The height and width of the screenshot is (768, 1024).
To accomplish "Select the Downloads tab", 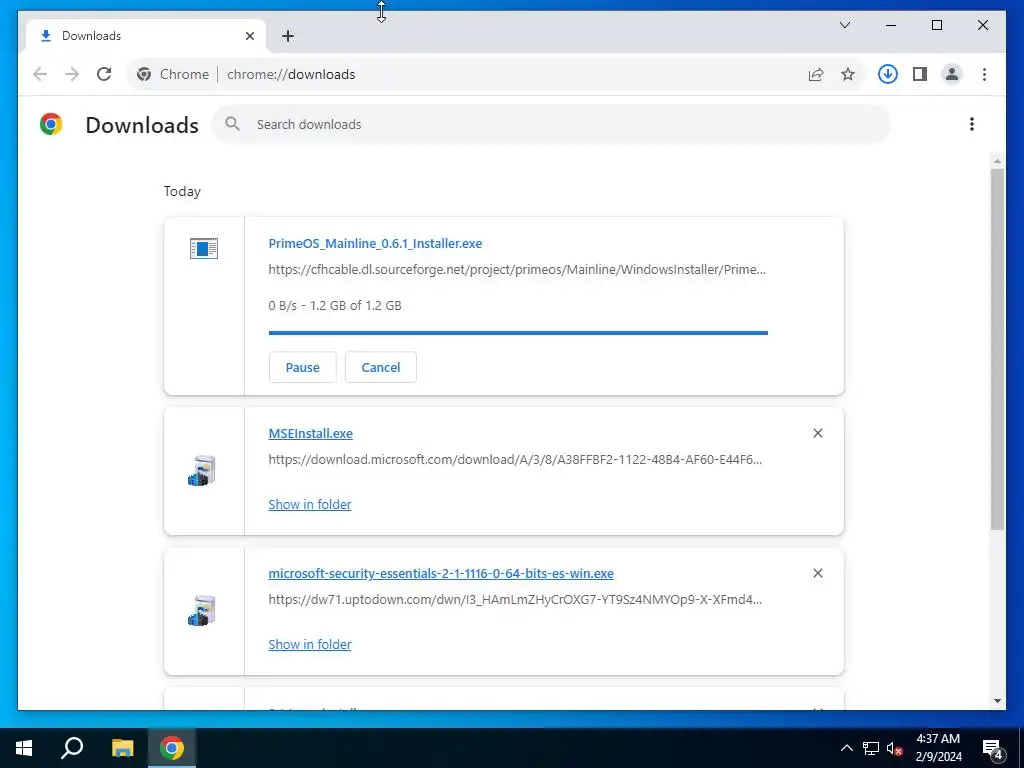I will pos(146,36).
